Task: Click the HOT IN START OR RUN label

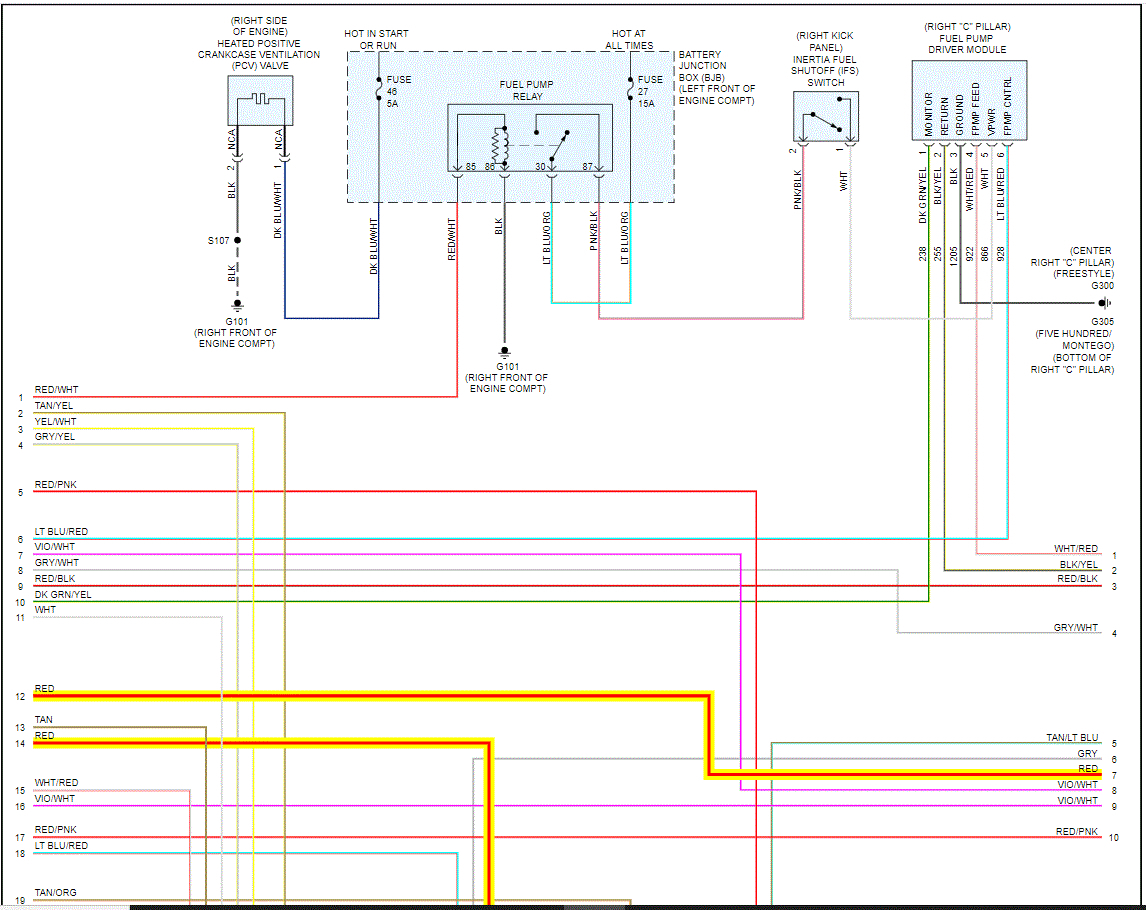Action: pos(377,39)
